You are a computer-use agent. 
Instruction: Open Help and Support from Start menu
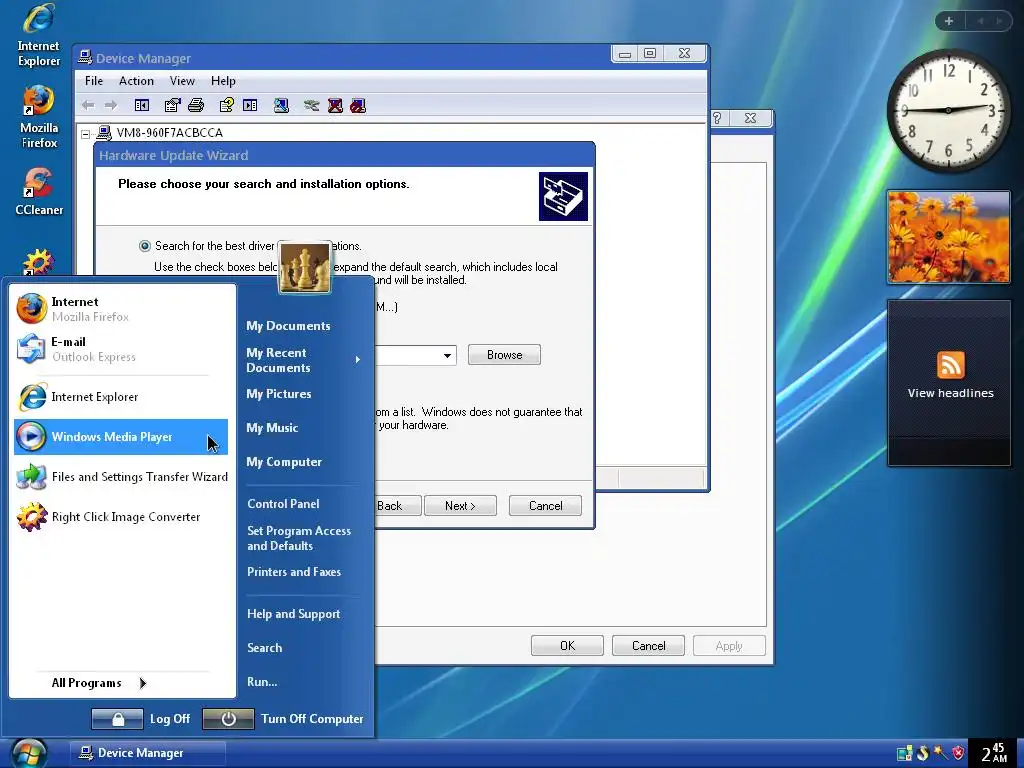pyautogui.click(x=293, y=614)
